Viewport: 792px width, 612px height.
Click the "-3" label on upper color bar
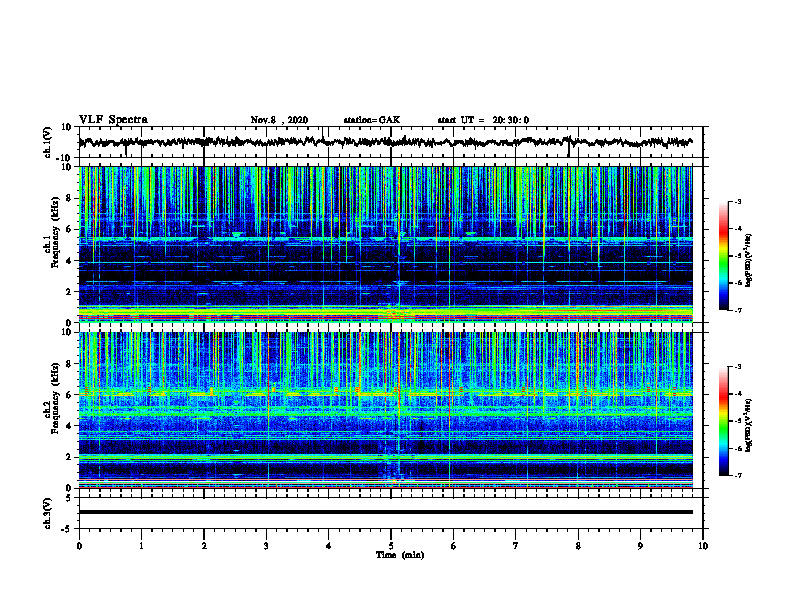point(738,201)
